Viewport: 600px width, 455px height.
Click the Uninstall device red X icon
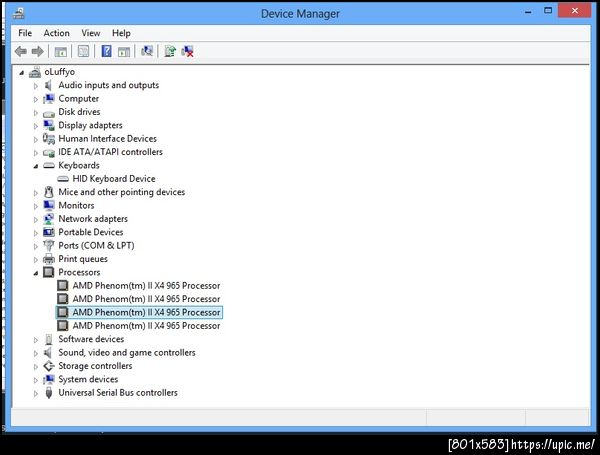[188, 51]
